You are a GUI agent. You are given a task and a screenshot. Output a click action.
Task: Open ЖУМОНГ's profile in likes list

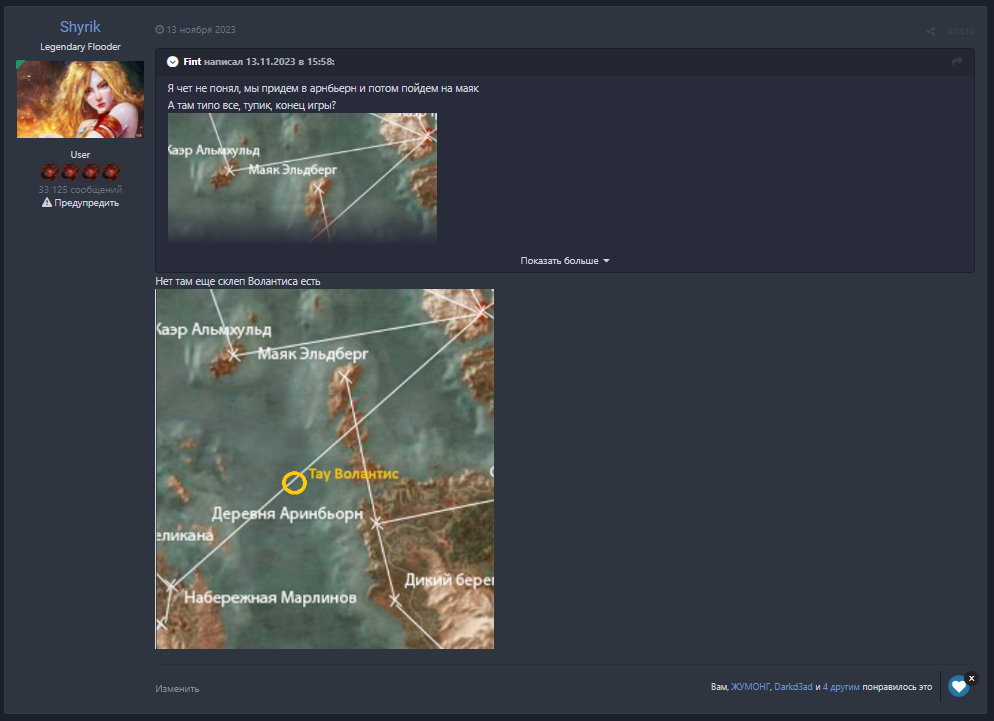pos(750,687)
